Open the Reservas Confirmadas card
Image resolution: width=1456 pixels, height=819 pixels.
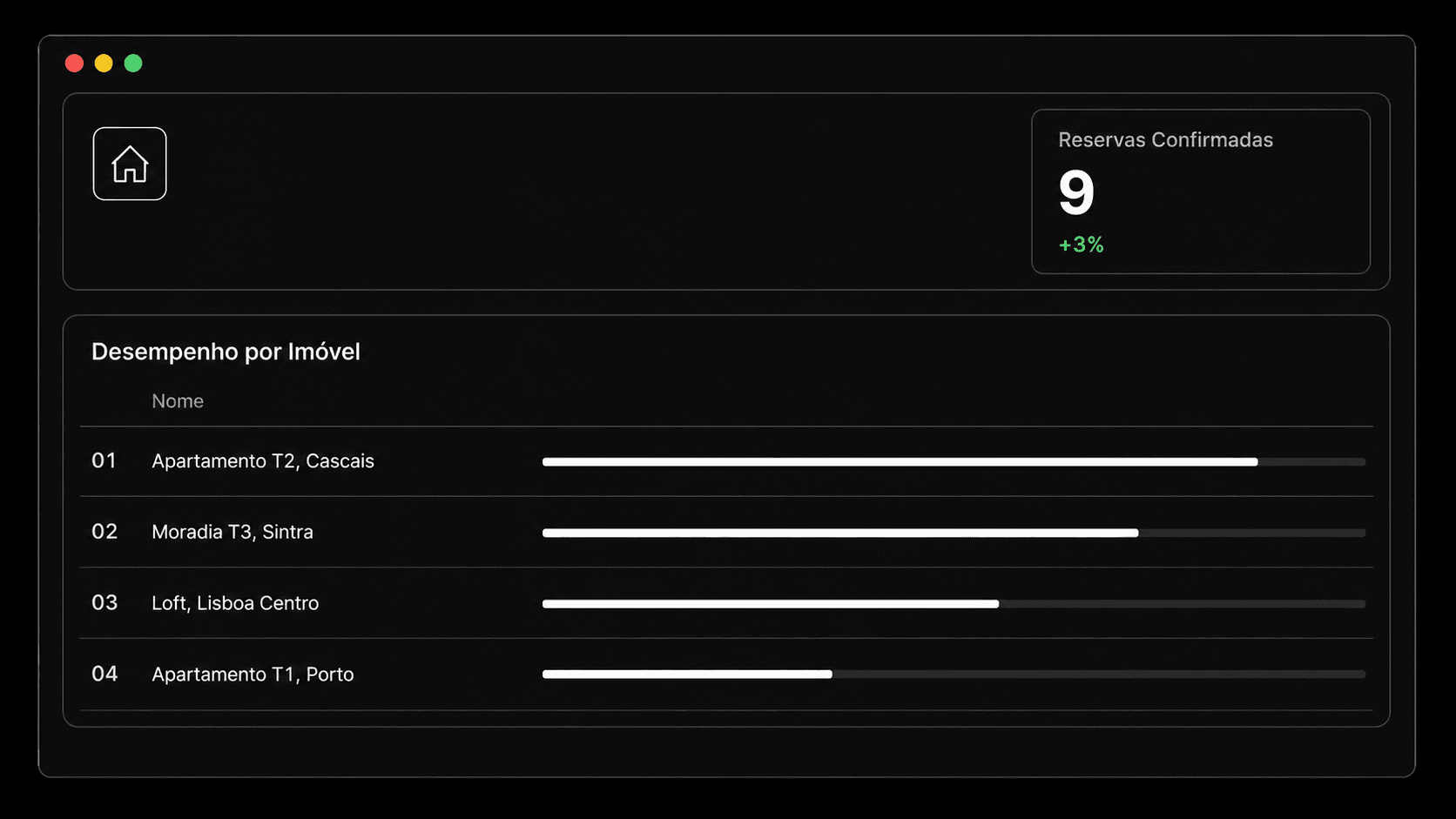click(x=1201, y=191)
